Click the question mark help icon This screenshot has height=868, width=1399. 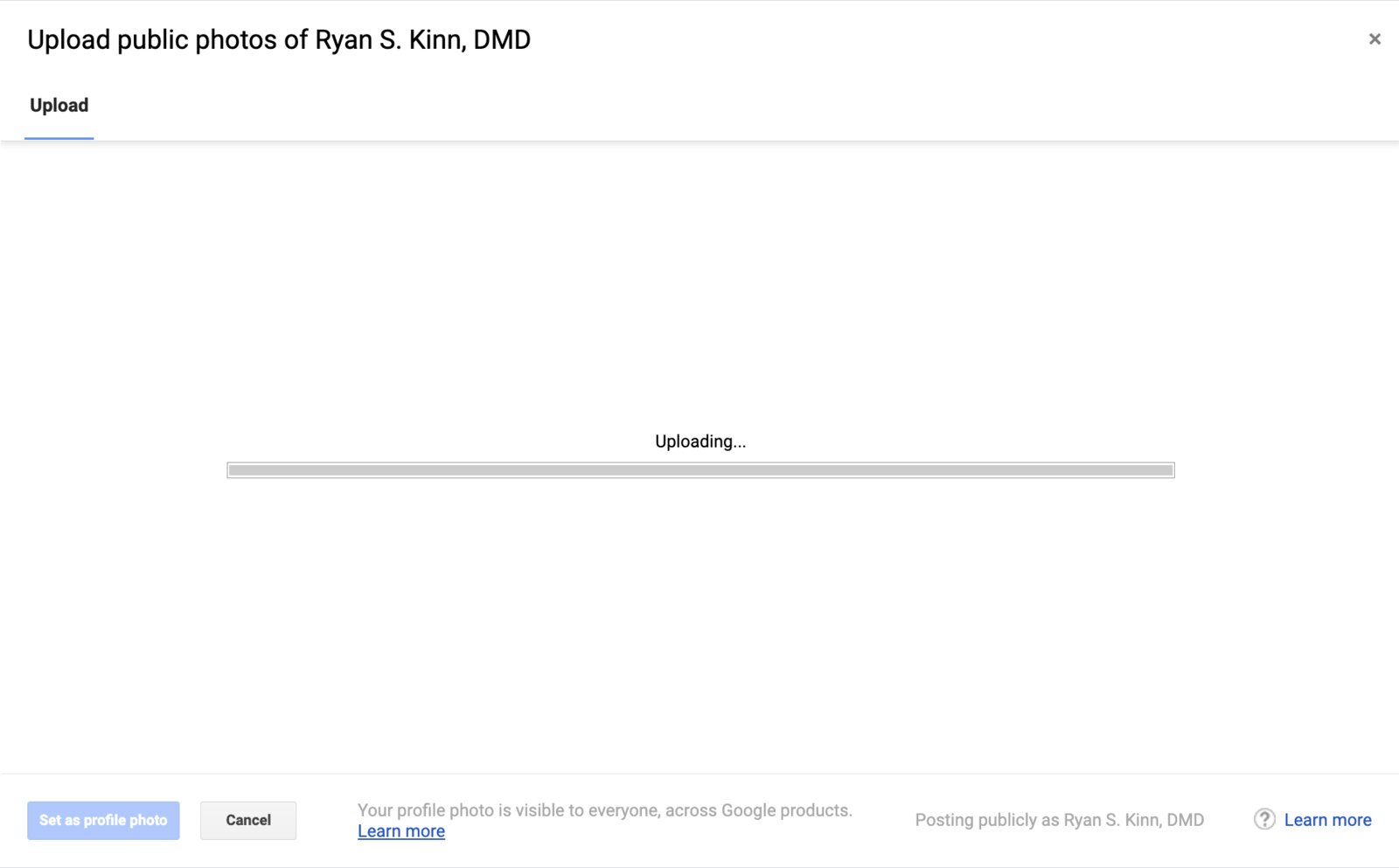[1264, 819]
